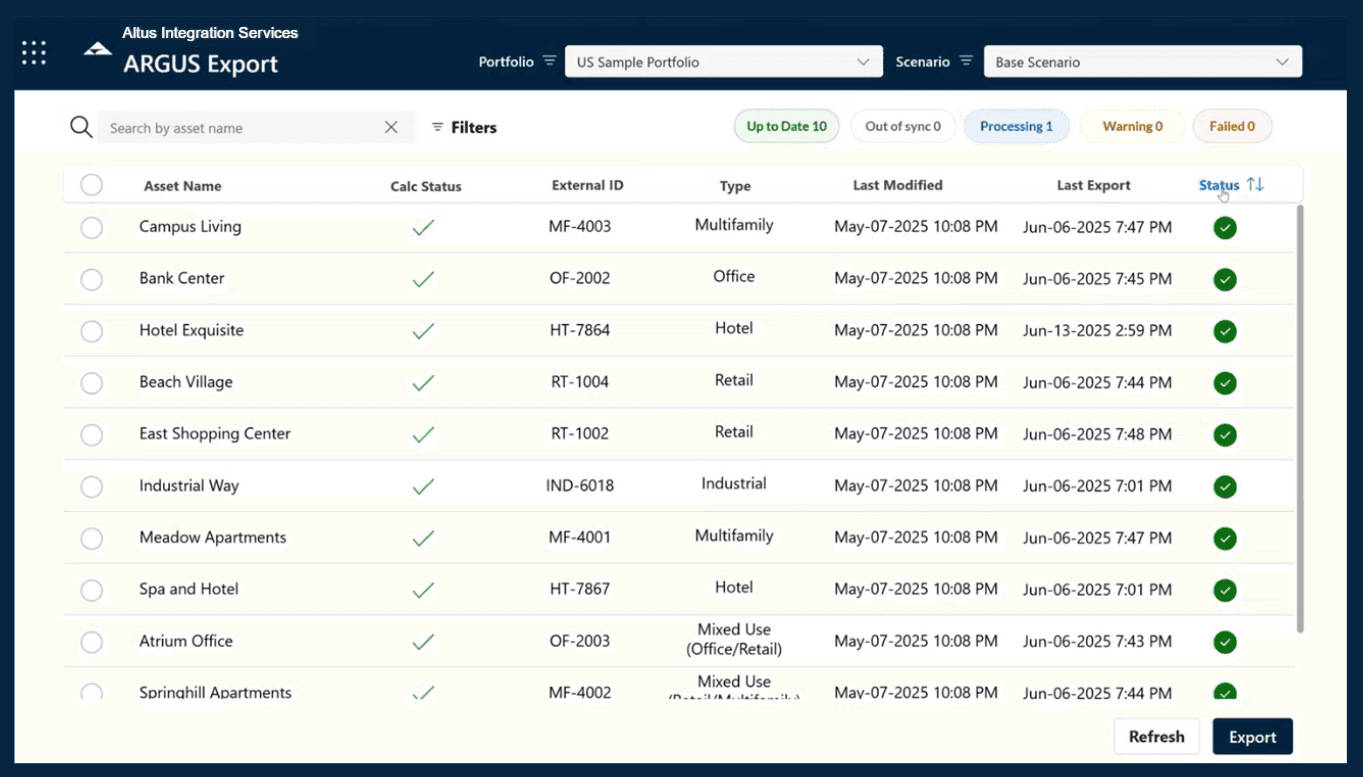Click the External ID column header
Viewport: 1363px width, 777px height.
tap(587, 185)
